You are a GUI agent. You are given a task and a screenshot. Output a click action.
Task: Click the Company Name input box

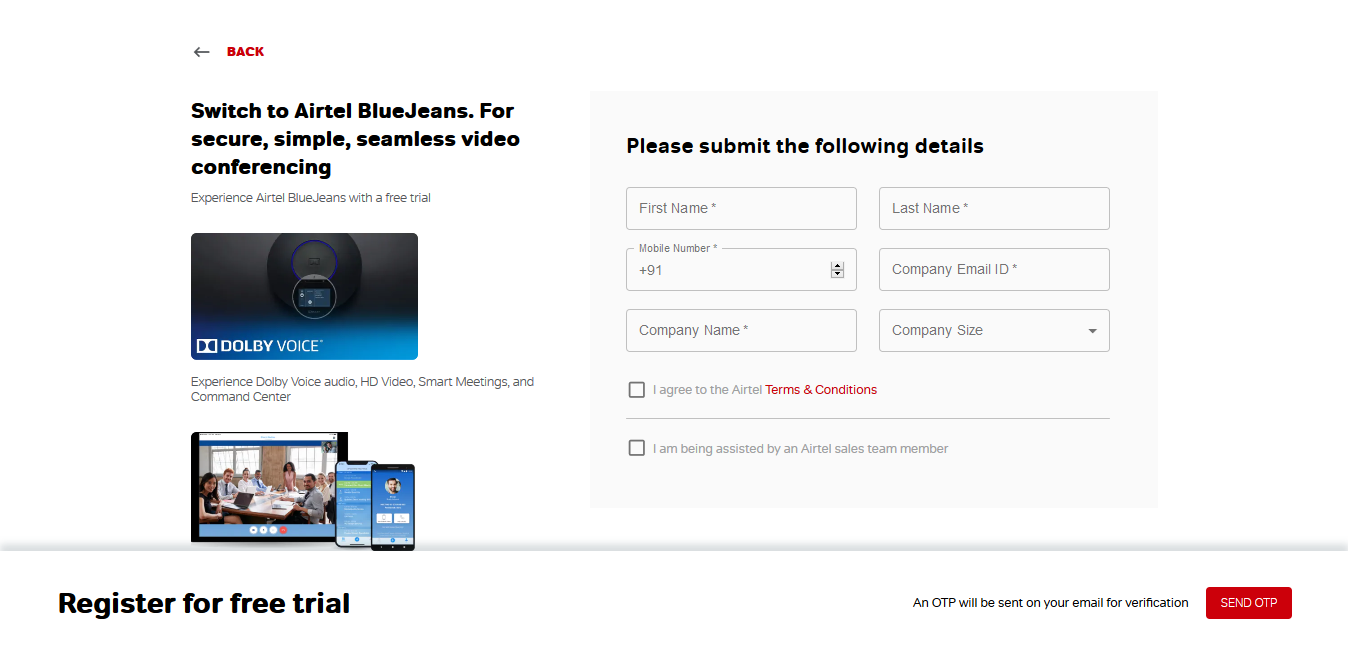click(741, 330)
